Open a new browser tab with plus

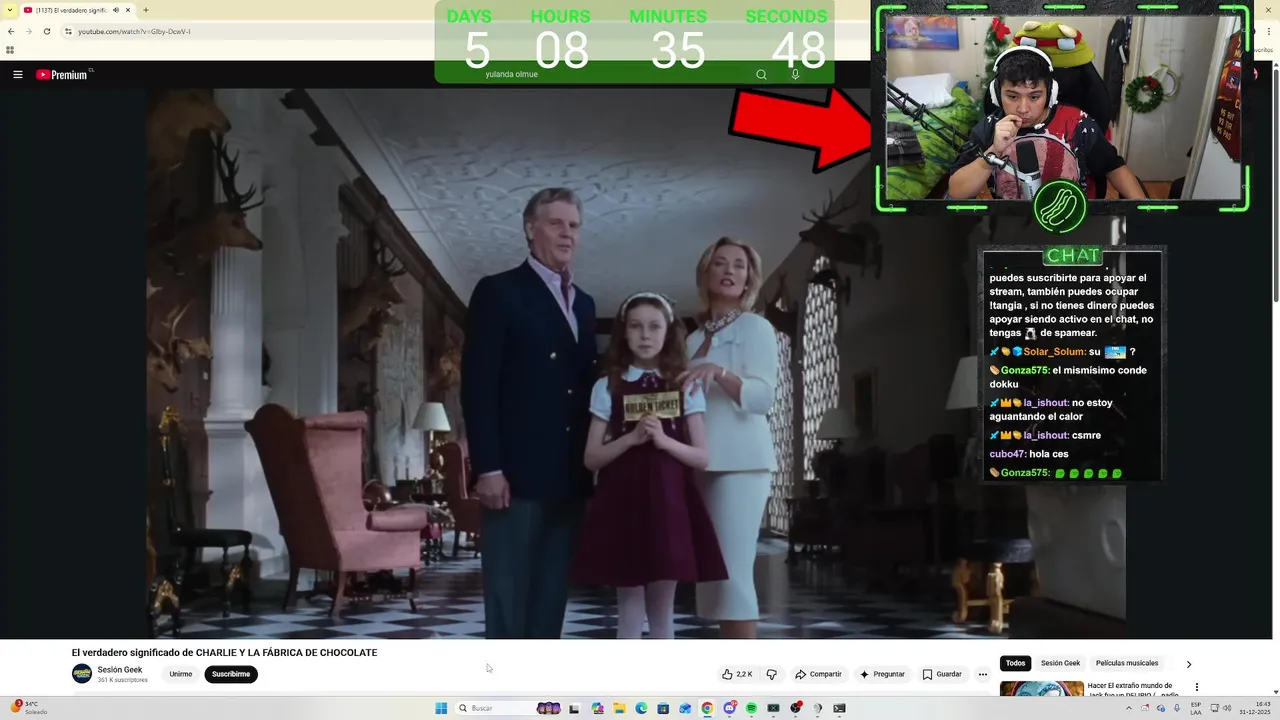[146, 10]
